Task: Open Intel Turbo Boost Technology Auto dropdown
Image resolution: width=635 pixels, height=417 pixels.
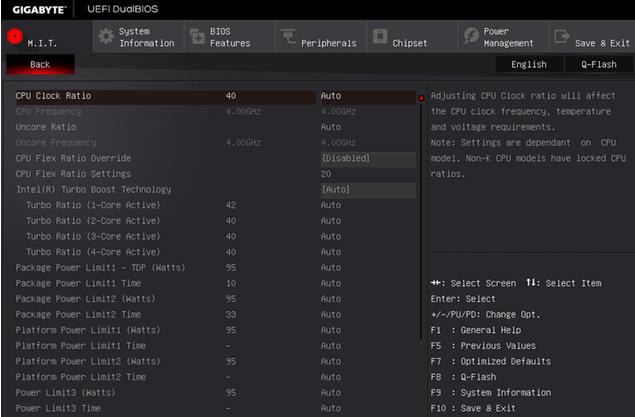Action: (367, 189)
